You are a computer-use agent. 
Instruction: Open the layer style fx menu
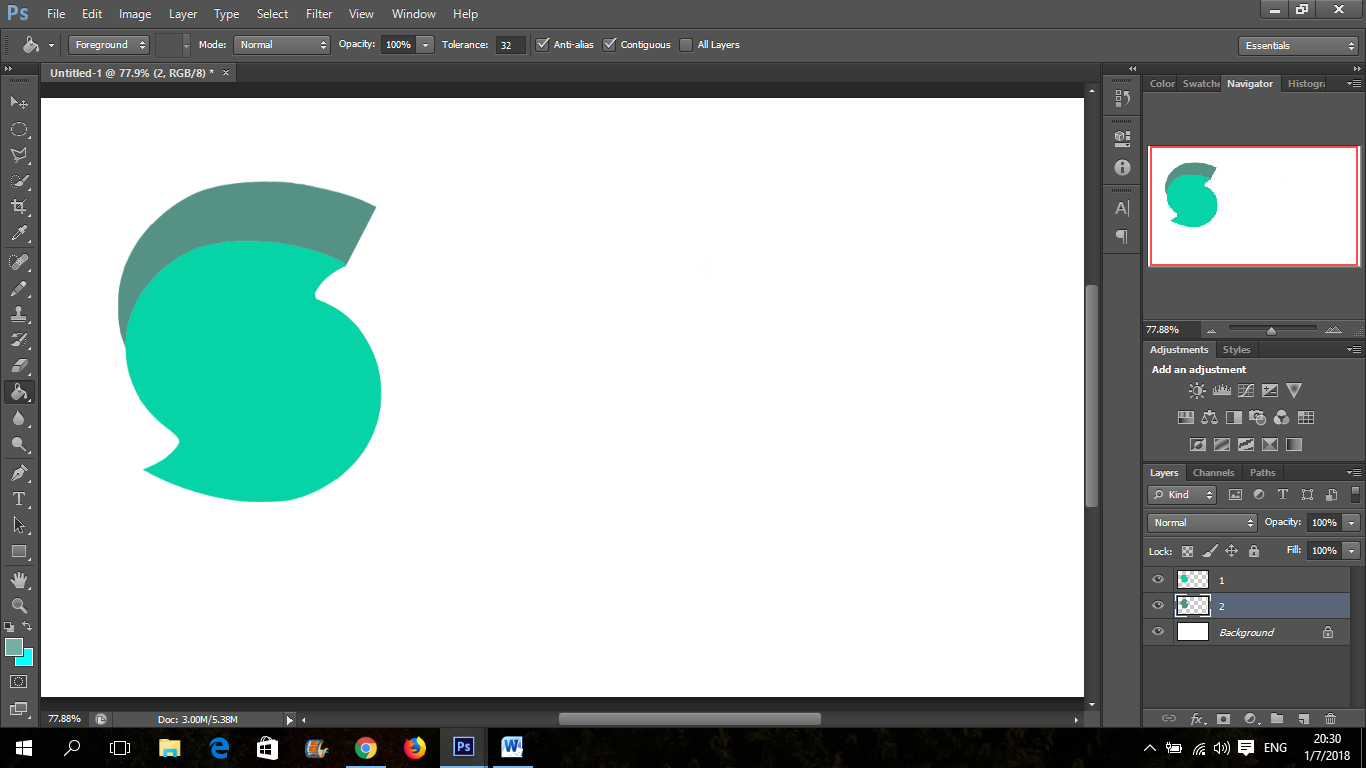(x=1197, y=718)
